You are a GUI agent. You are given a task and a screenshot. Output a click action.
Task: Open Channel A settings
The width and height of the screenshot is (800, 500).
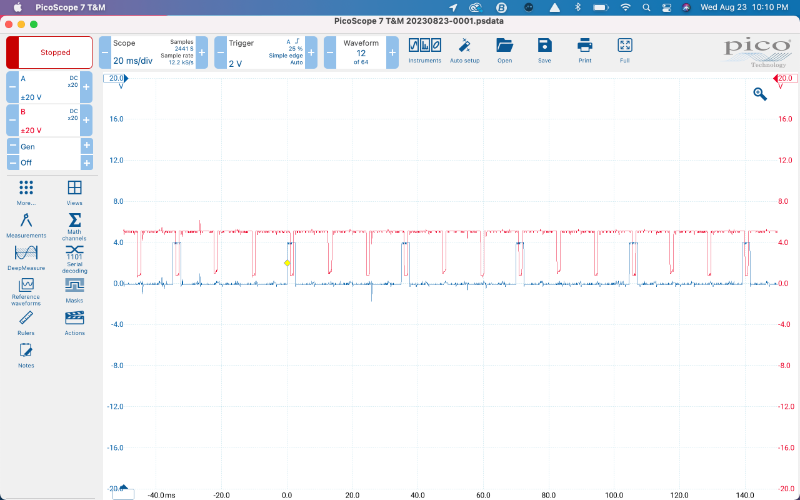[x=50, y=87]
